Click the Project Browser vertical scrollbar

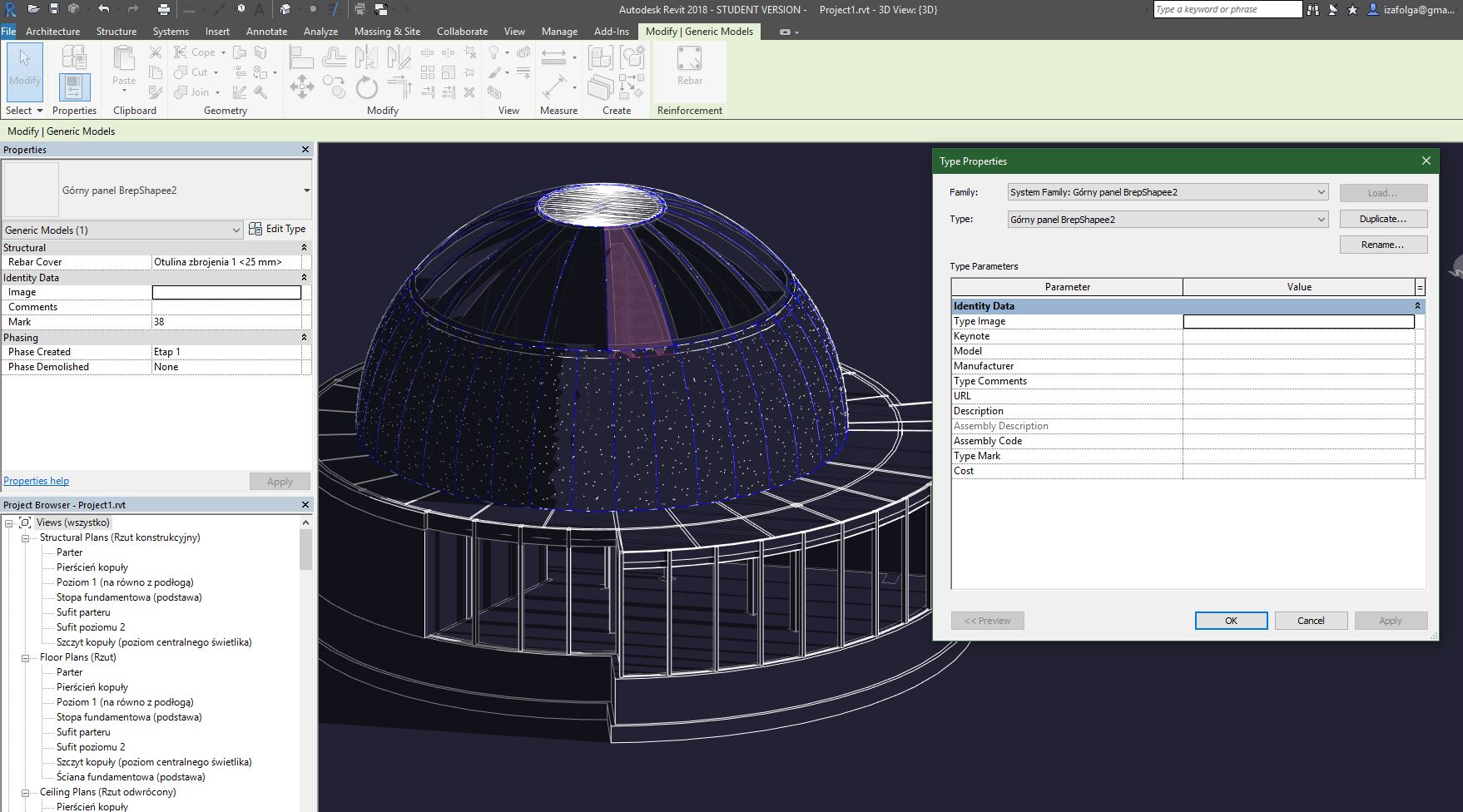[x=305, y=549]
